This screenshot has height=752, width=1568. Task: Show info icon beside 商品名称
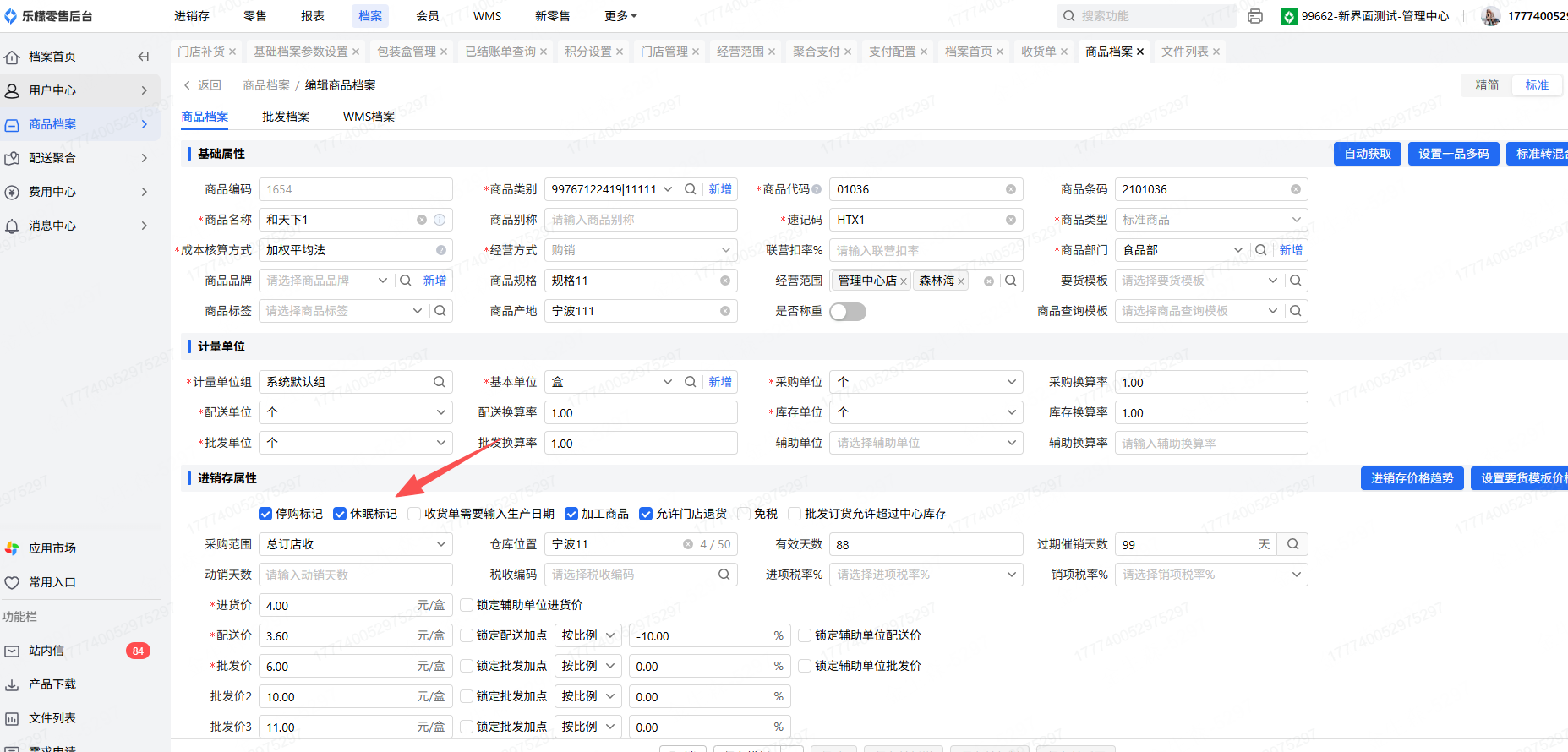point(440,220)
